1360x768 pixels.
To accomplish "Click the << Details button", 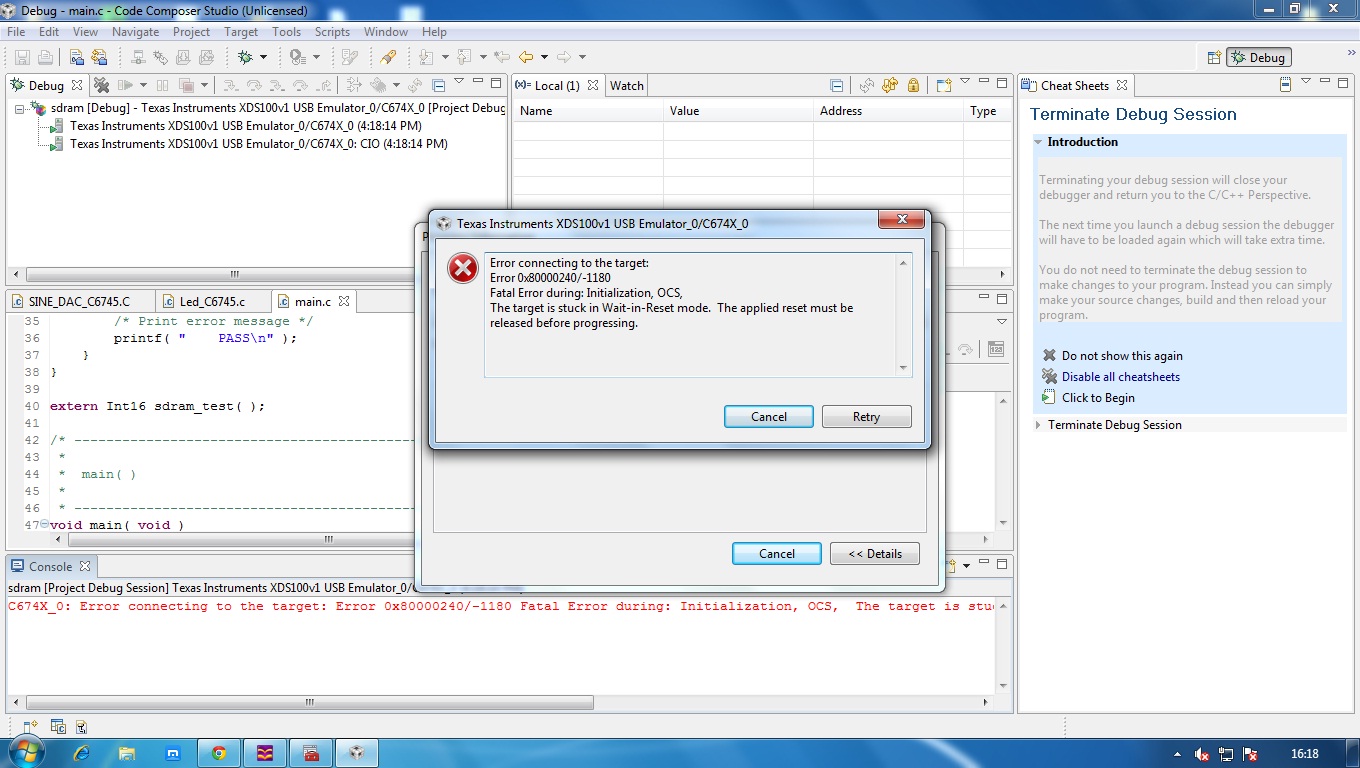I will (874, 554).
